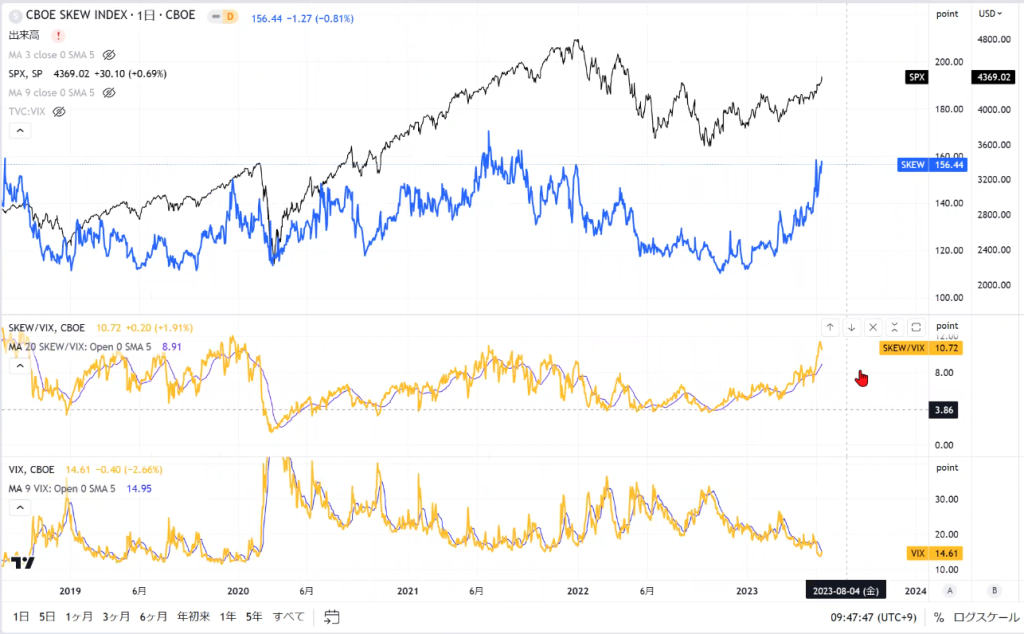Collapse the SKEW/VIX pane icon

coord(895,327)
